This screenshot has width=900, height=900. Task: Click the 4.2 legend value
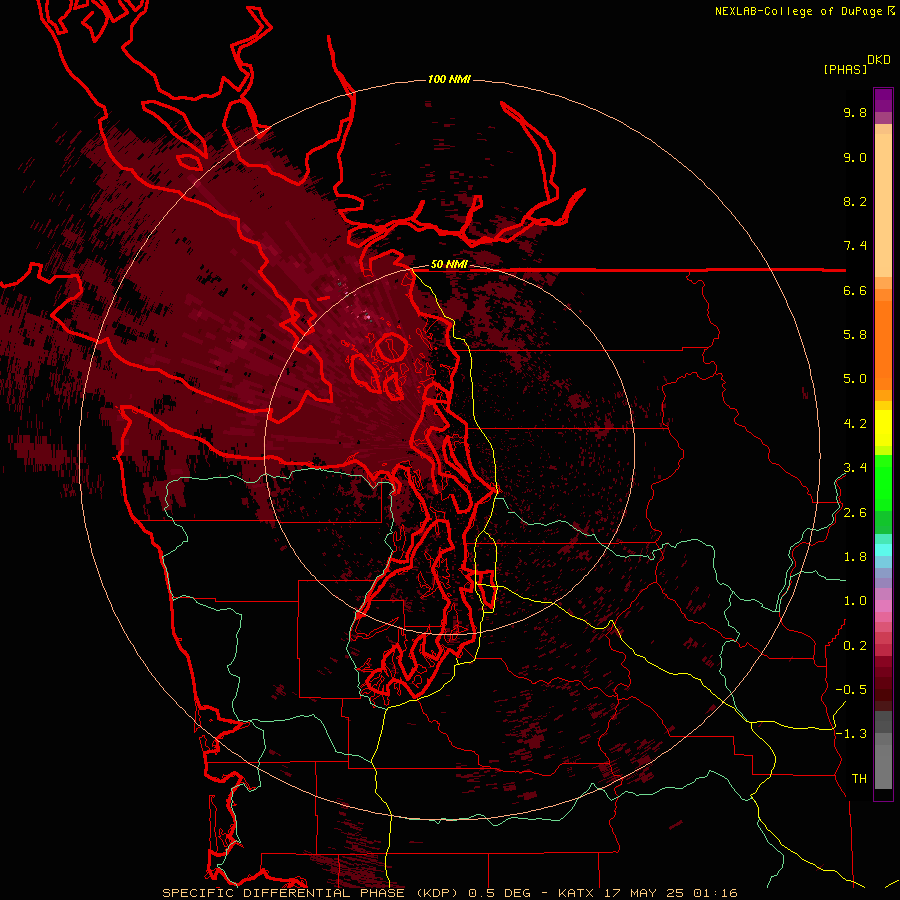855,424
